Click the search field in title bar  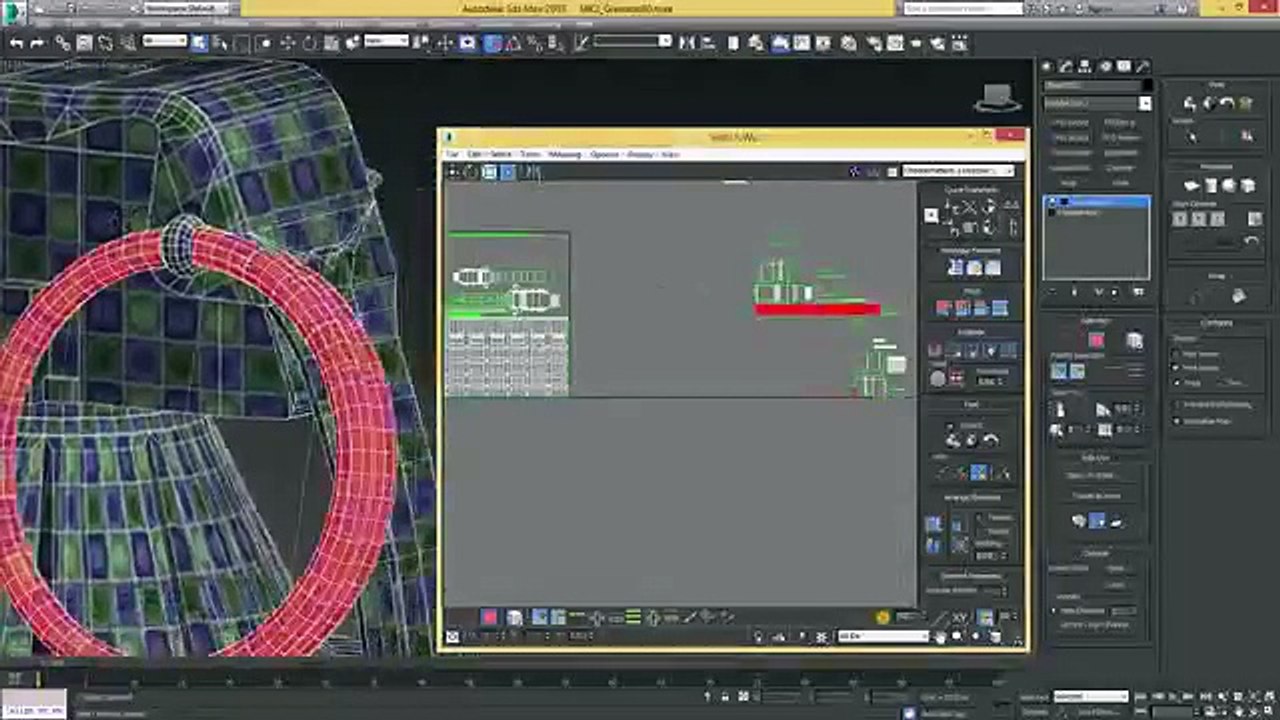tap(963, 8)
